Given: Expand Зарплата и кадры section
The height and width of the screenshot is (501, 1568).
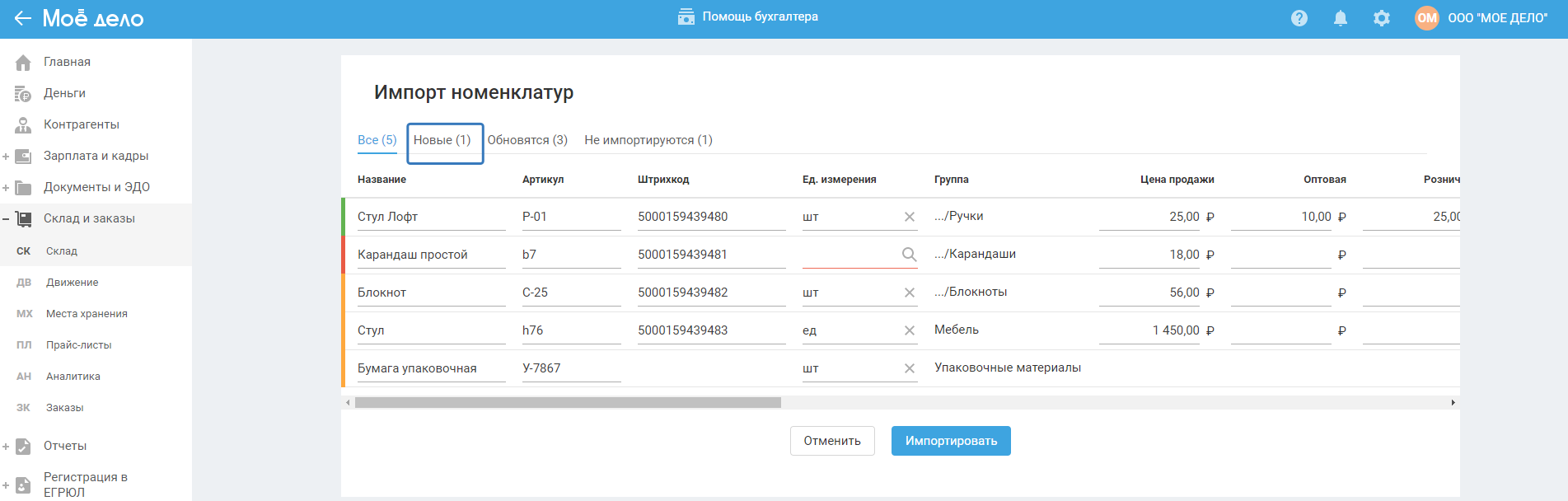Looking at the screenshot, I should pyautogui.click(x=6, y=157).
